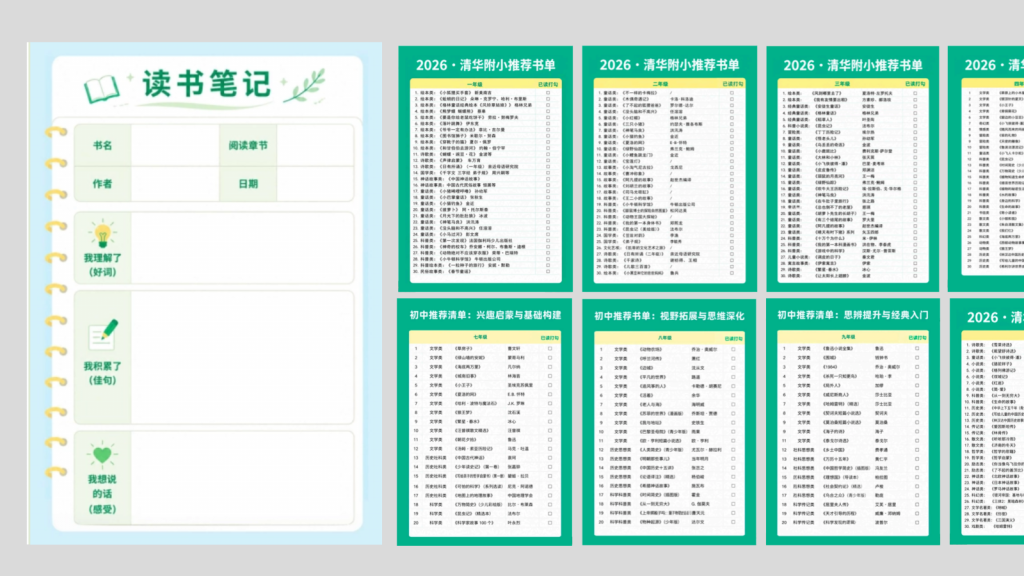Click the blank writing area for 我理解了(好词)
Screen dimensions: 1024x576
pyautogui.click(x=242, y=248)
